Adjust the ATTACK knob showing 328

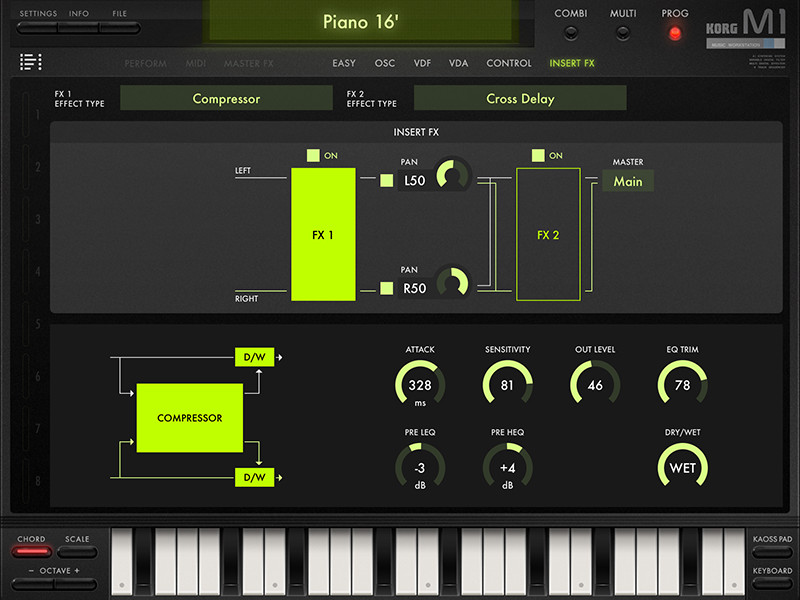[420, 385]
